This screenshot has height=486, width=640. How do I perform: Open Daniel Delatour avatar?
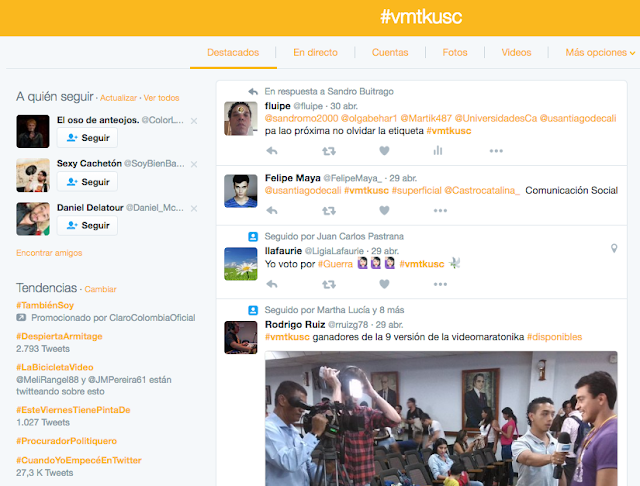click(x=33, y=219)
